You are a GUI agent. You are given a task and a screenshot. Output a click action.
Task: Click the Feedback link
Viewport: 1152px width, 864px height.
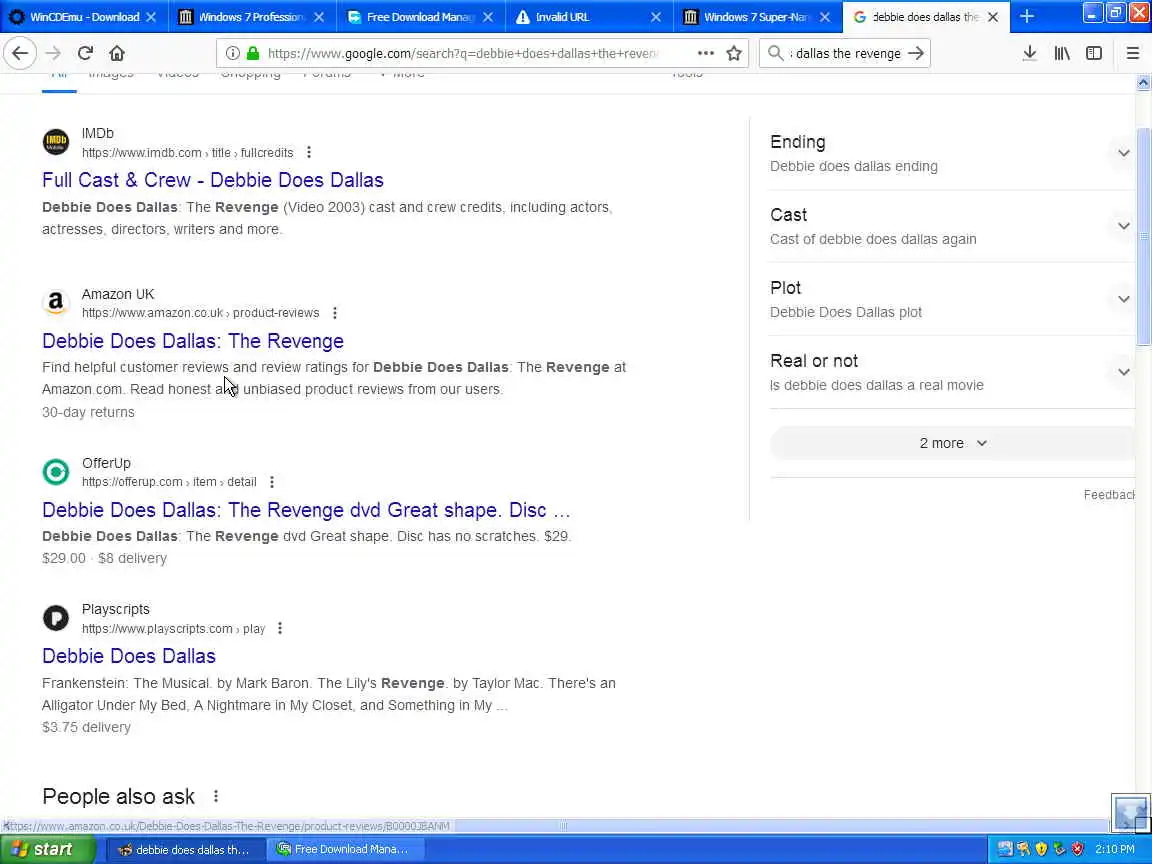point(1109,494)
